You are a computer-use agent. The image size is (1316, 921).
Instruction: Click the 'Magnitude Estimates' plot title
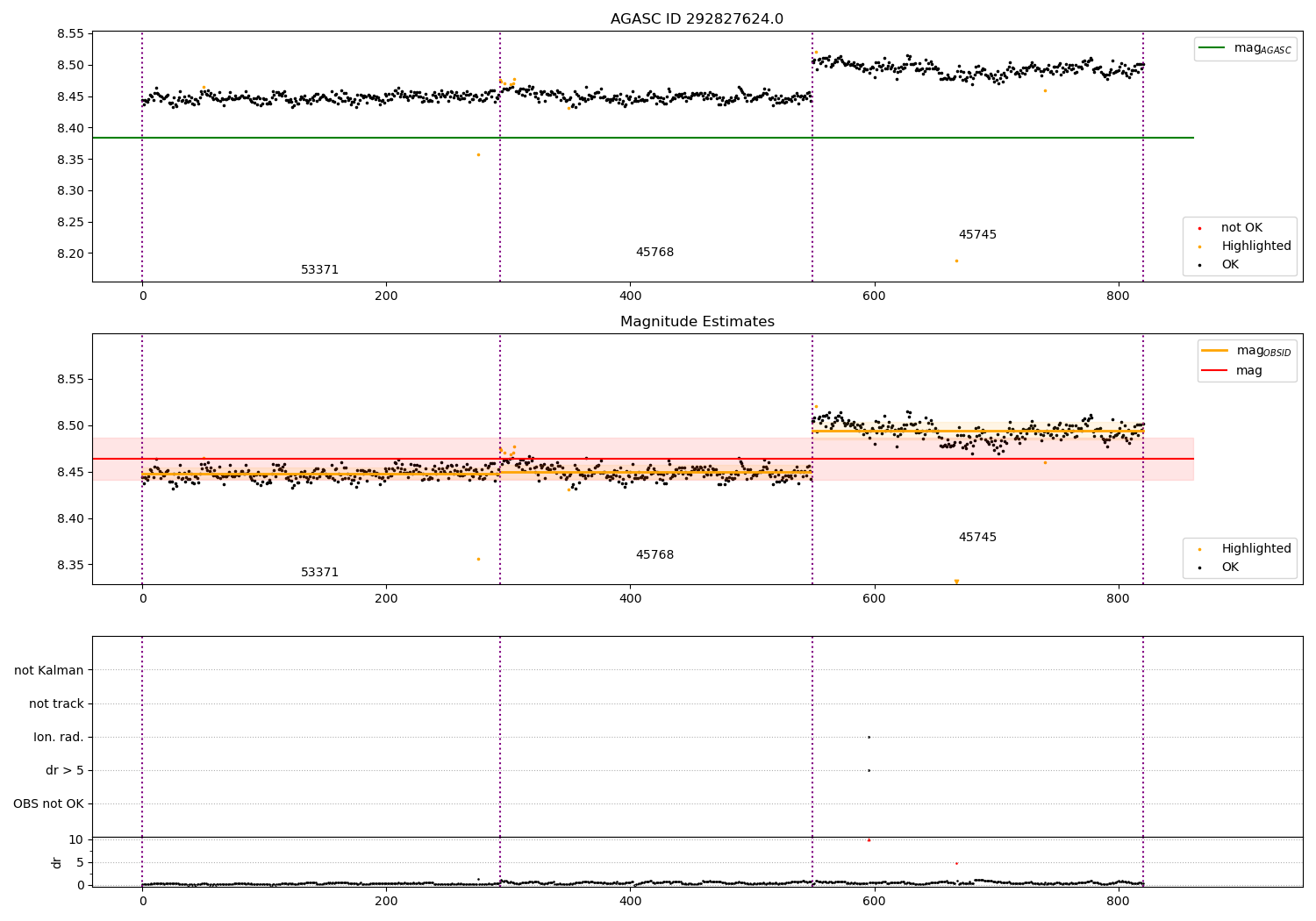697,322
